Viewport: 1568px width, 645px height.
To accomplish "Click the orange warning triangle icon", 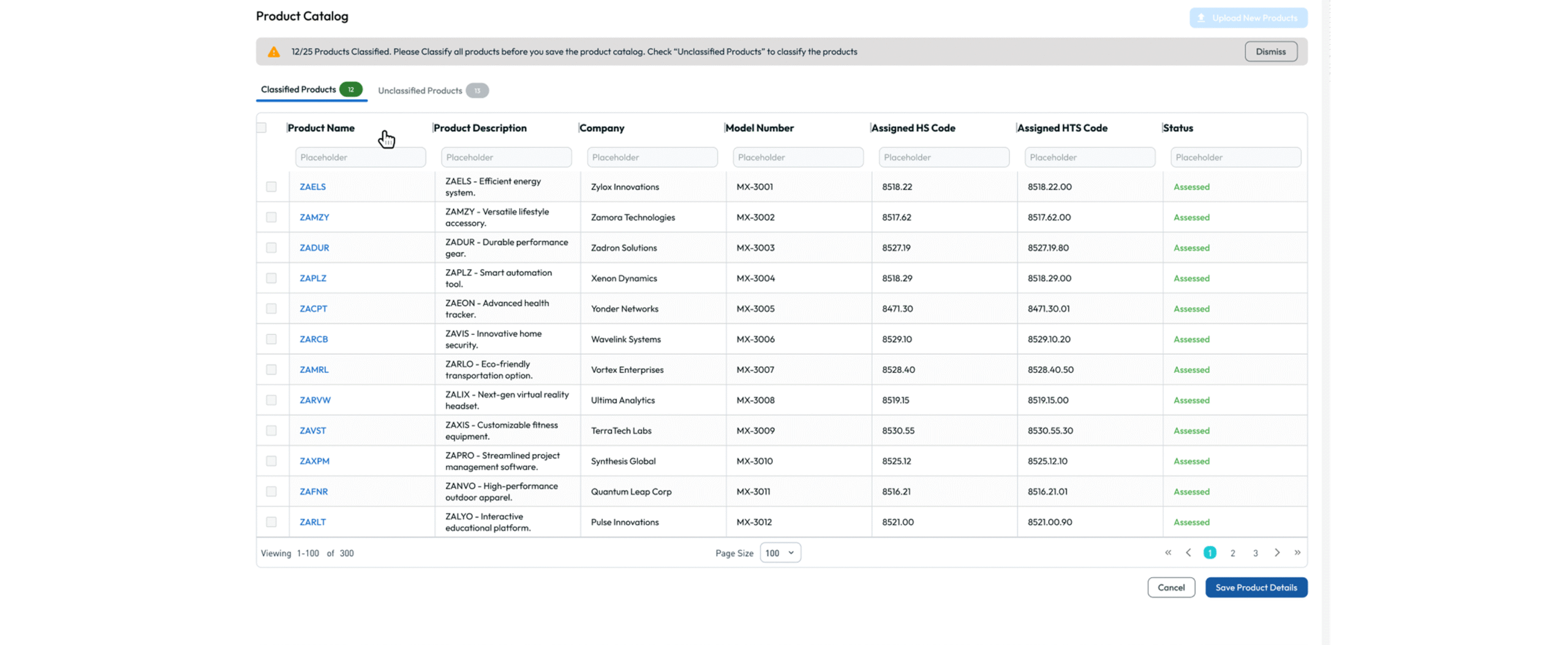I will click(x=274, y=52).
